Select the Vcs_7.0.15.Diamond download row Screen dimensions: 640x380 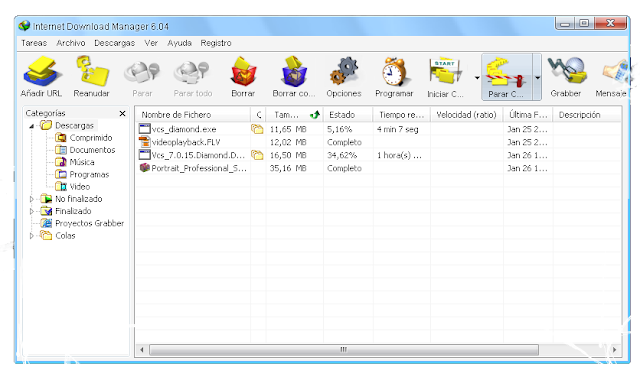tap(378, 156)
